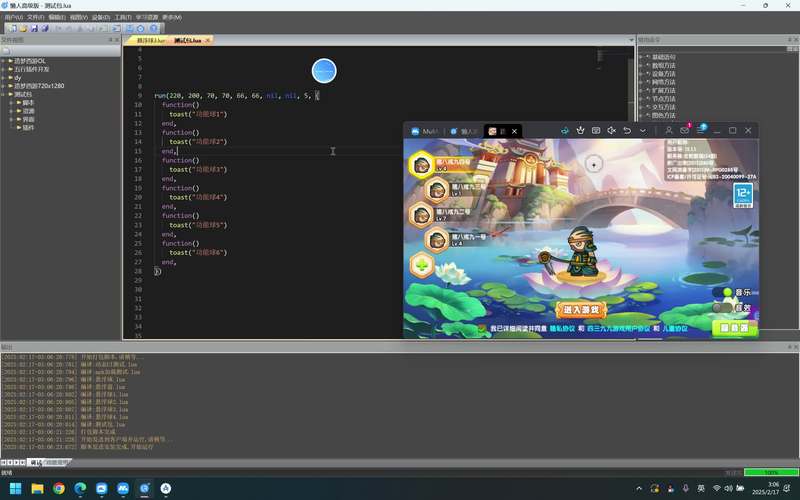Click the open folder icon in the IDE toolbar
Image resolution: width=800 pixels, height=500 pixels.
[x=23, y=29]
